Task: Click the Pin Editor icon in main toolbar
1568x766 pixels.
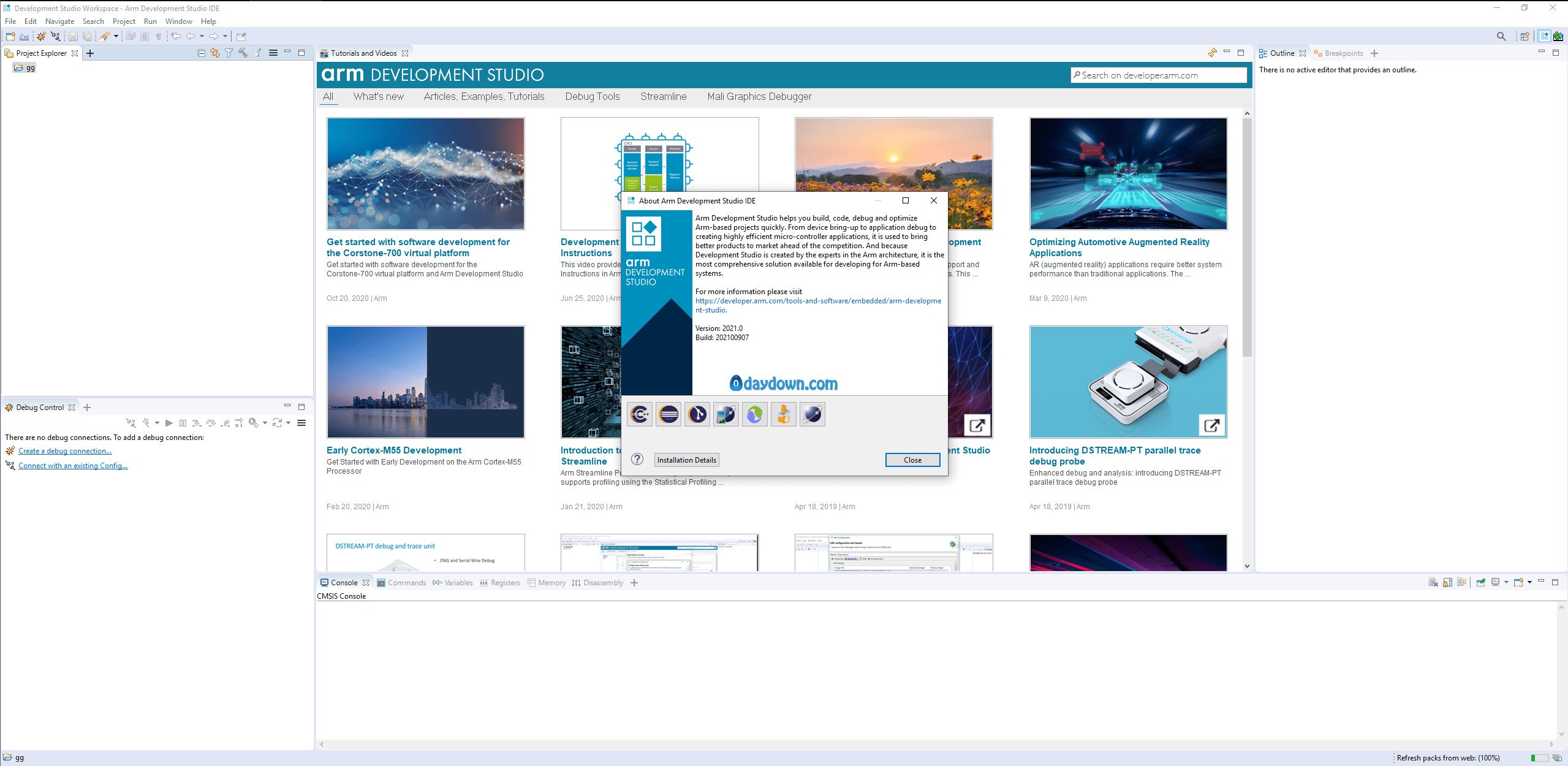Action: click(241, 36)
